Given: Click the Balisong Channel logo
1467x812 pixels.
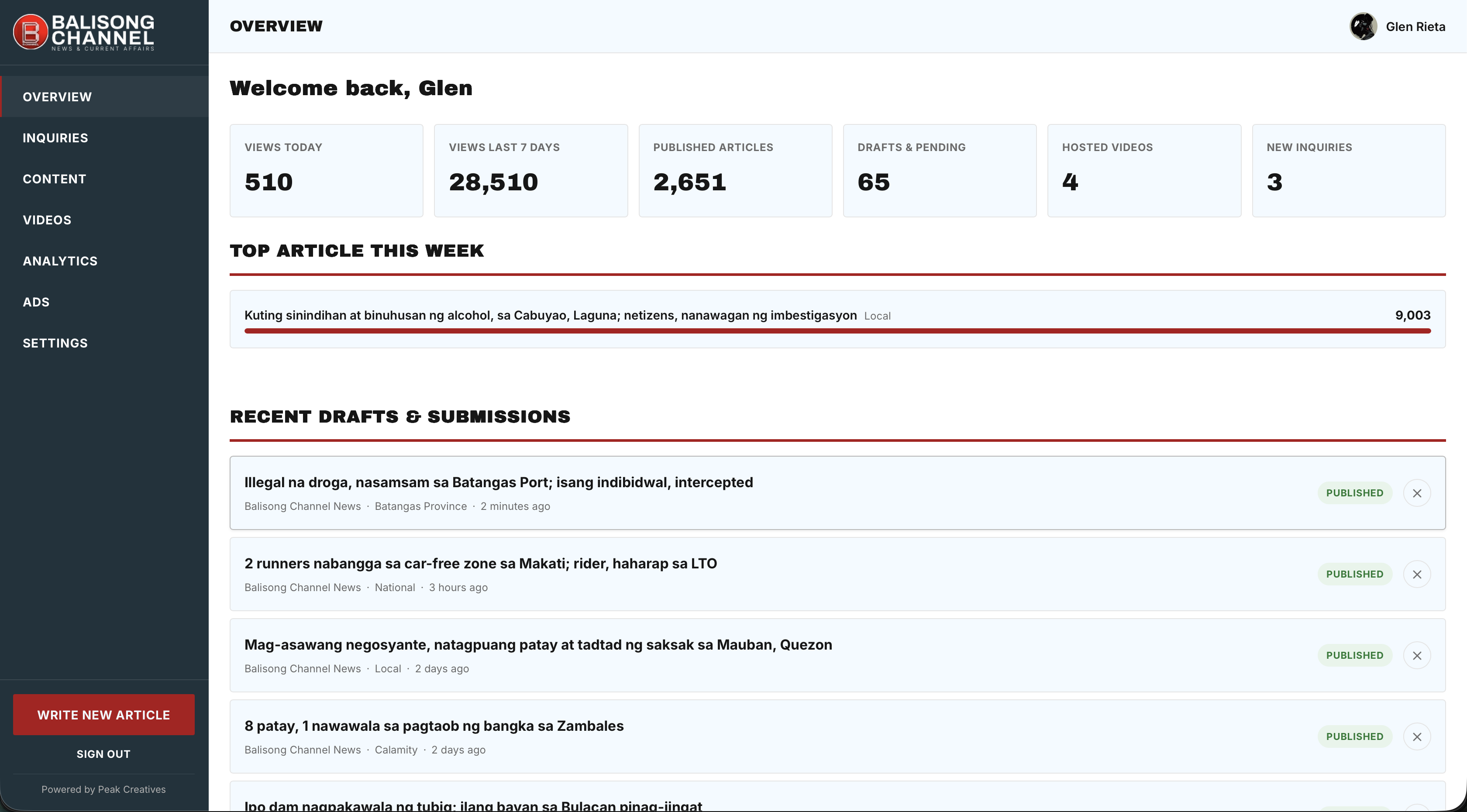Looking at the screenshot, I should click(x=84, y=32).
